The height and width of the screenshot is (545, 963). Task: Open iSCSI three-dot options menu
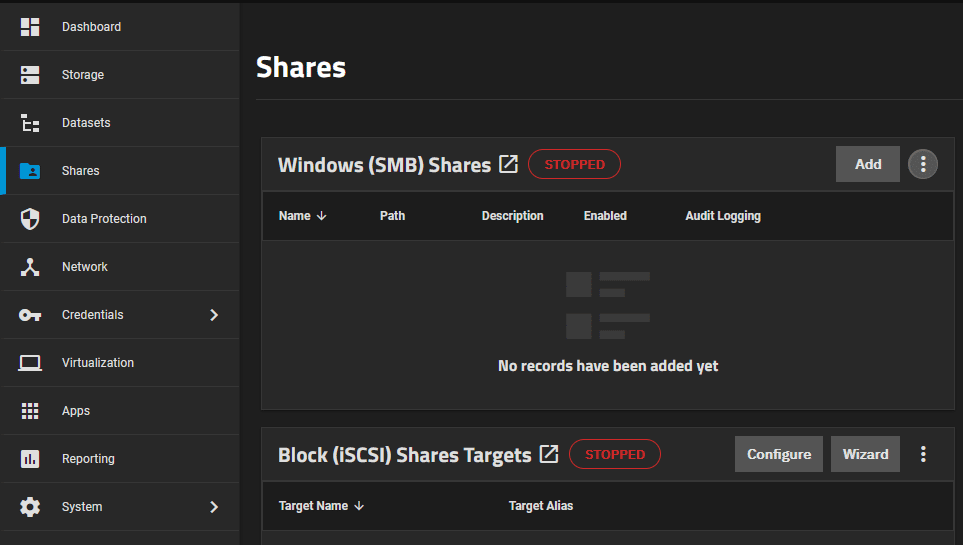pyautogui.click(x=922, y=454)
